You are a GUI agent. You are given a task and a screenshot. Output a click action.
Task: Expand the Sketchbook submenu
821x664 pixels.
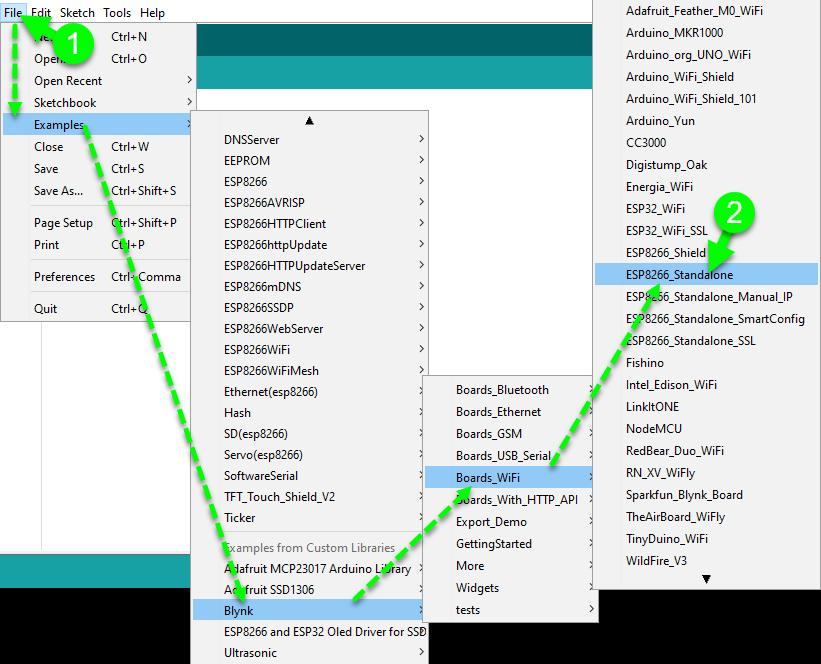tap(97, 103)
